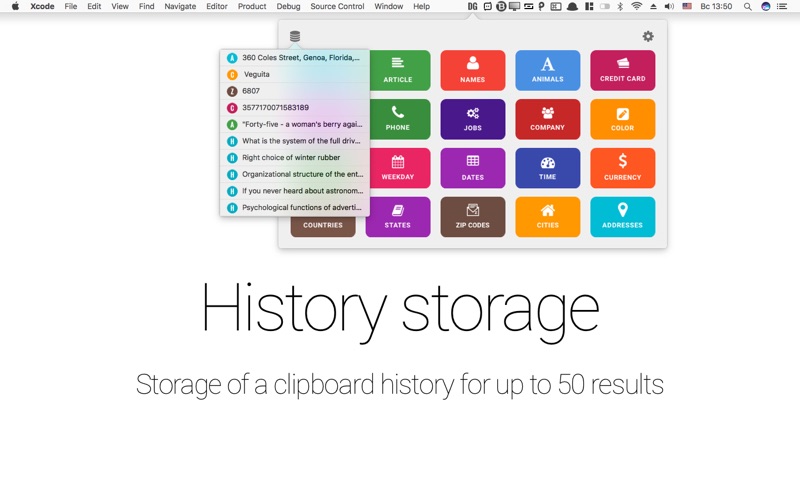
Task: Select history entry '6807'
Action: point(295,91)
